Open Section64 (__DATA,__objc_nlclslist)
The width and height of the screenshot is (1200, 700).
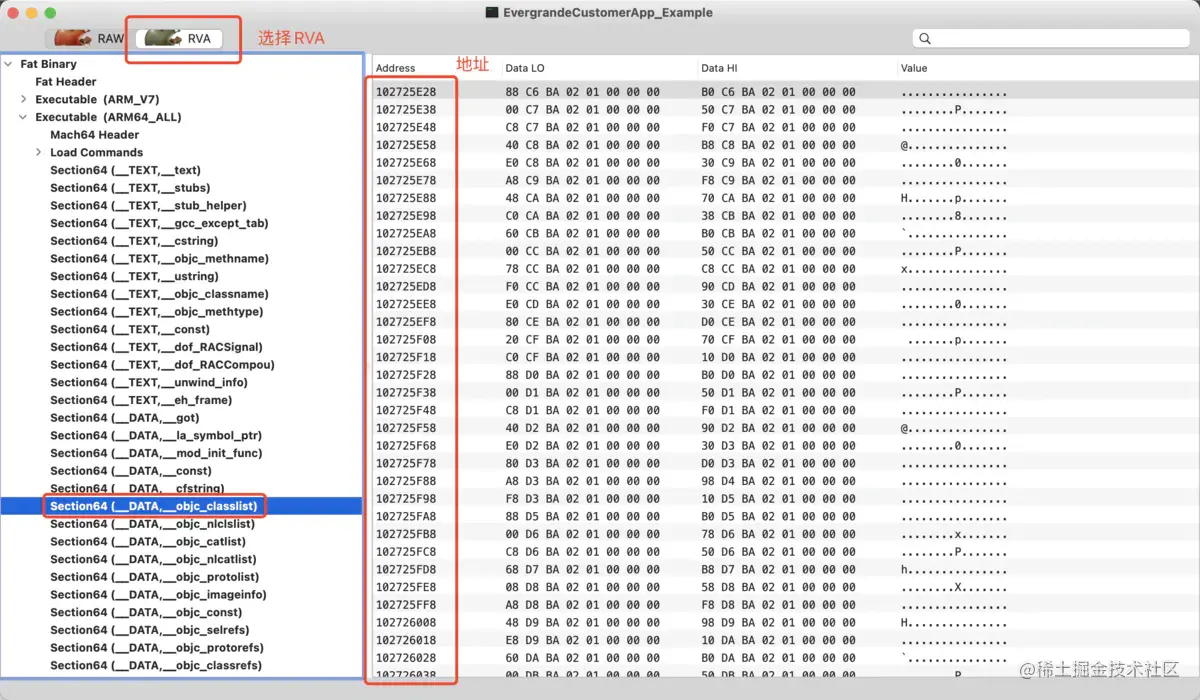(x=154, y=524)
